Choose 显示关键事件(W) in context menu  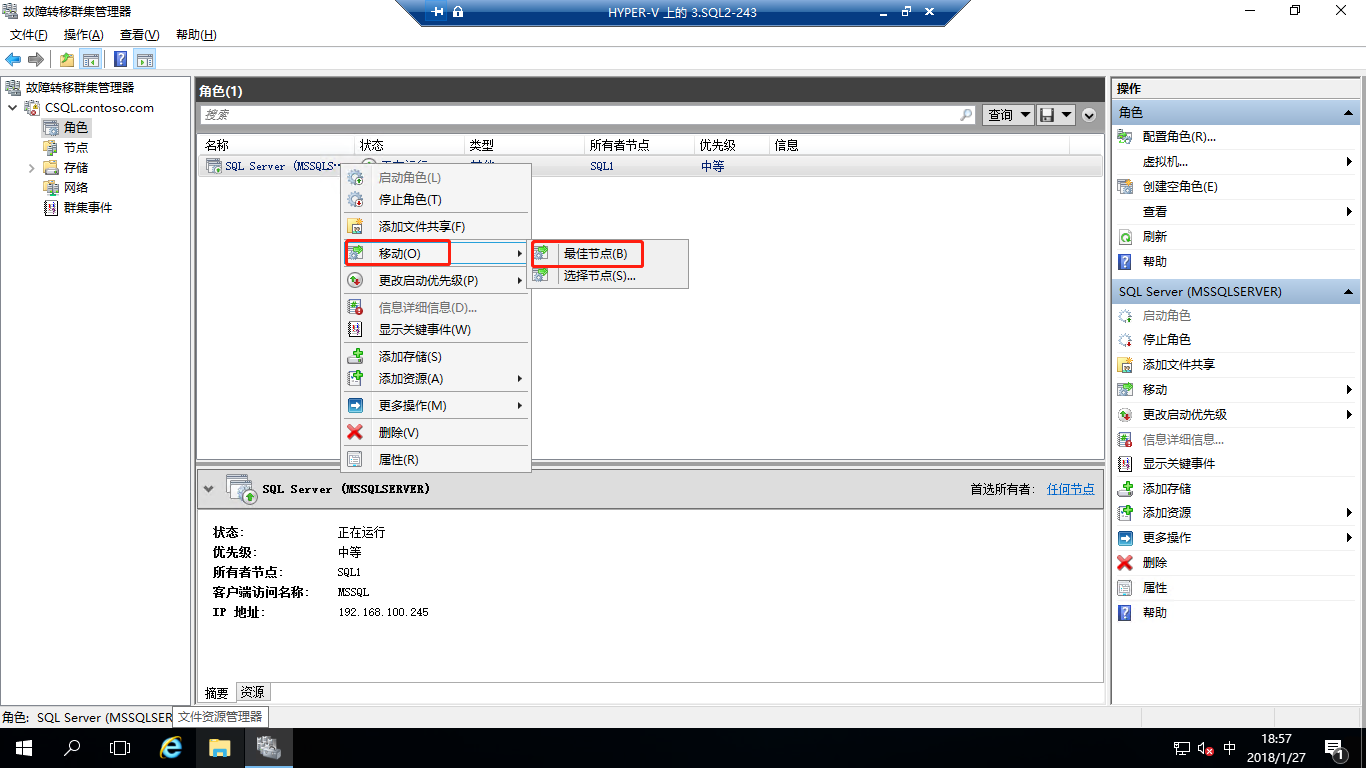(x=435, y=329)
